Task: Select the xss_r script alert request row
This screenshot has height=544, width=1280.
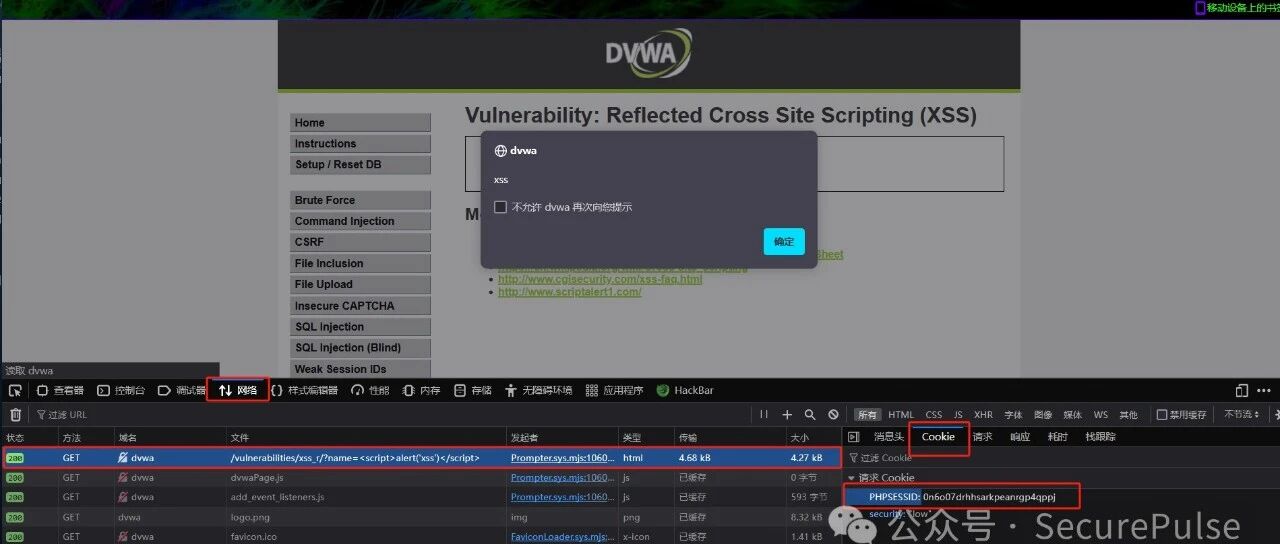Action: [421, 458]
